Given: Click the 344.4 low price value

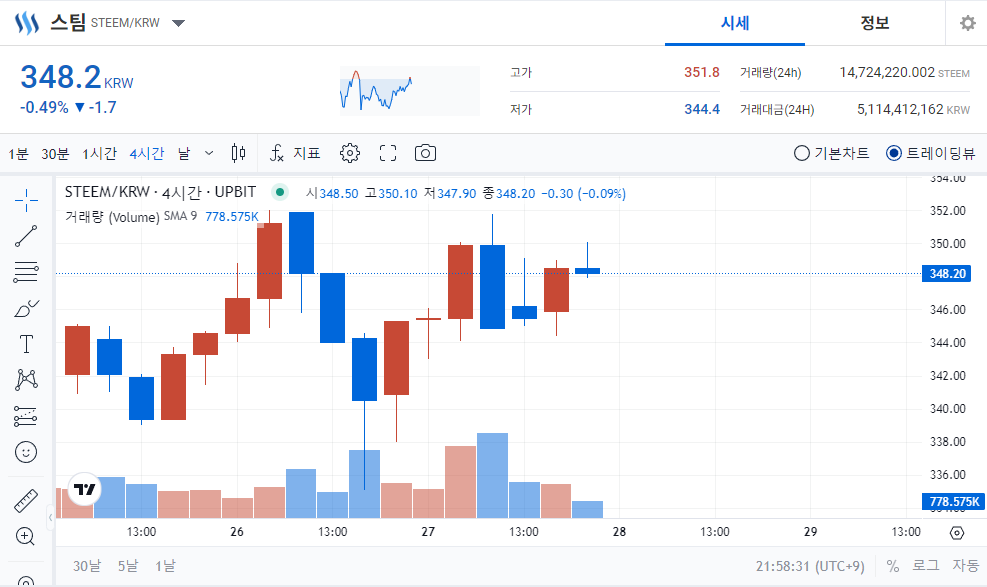Looking at the screenshot, I should coord(702,109).
